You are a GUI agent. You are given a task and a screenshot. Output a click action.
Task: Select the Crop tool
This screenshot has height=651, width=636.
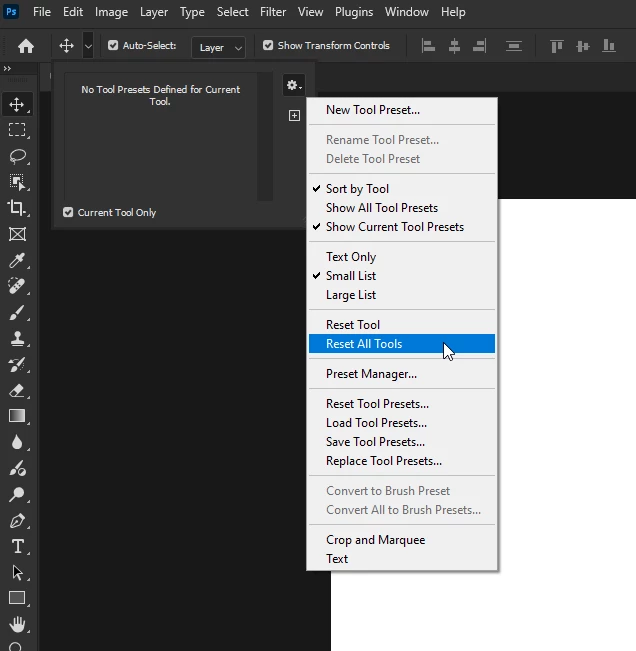pos(17,208)
